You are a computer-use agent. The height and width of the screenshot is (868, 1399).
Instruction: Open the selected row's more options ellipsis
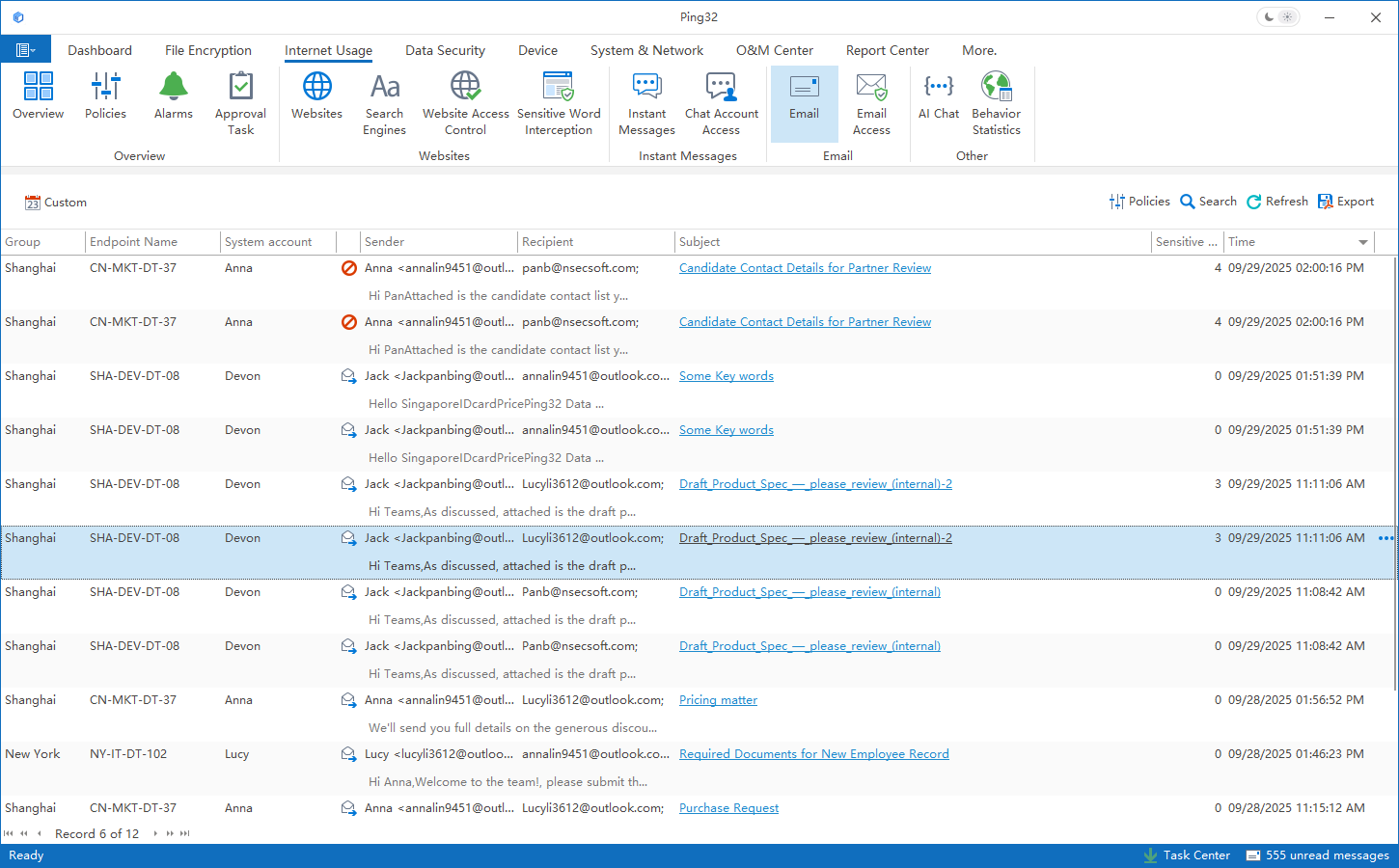(x=1385, y=538)
